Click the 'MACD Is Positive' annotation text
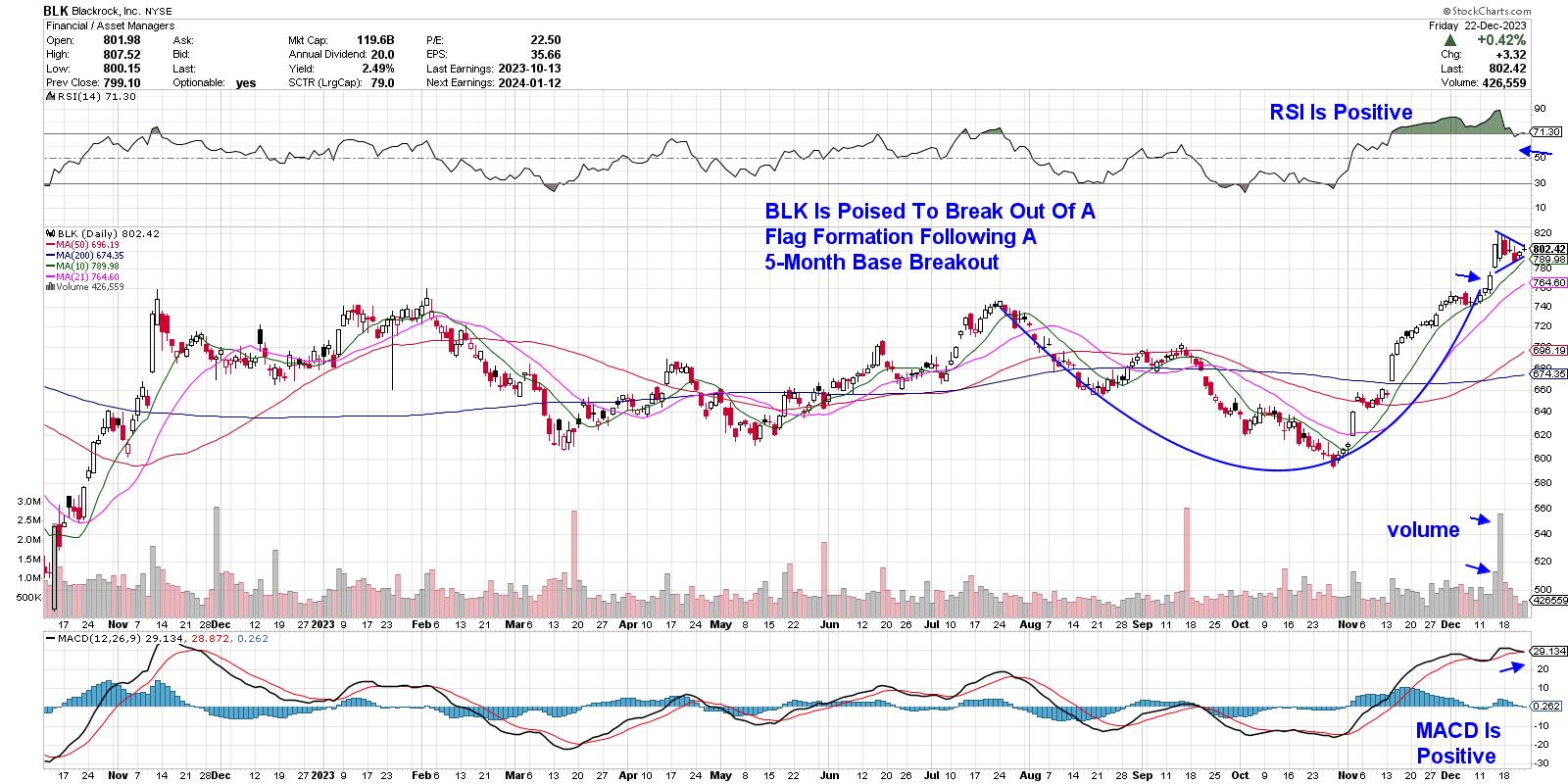The height and width of the screenshot is (784, 1568). (x=1456, y=744)
